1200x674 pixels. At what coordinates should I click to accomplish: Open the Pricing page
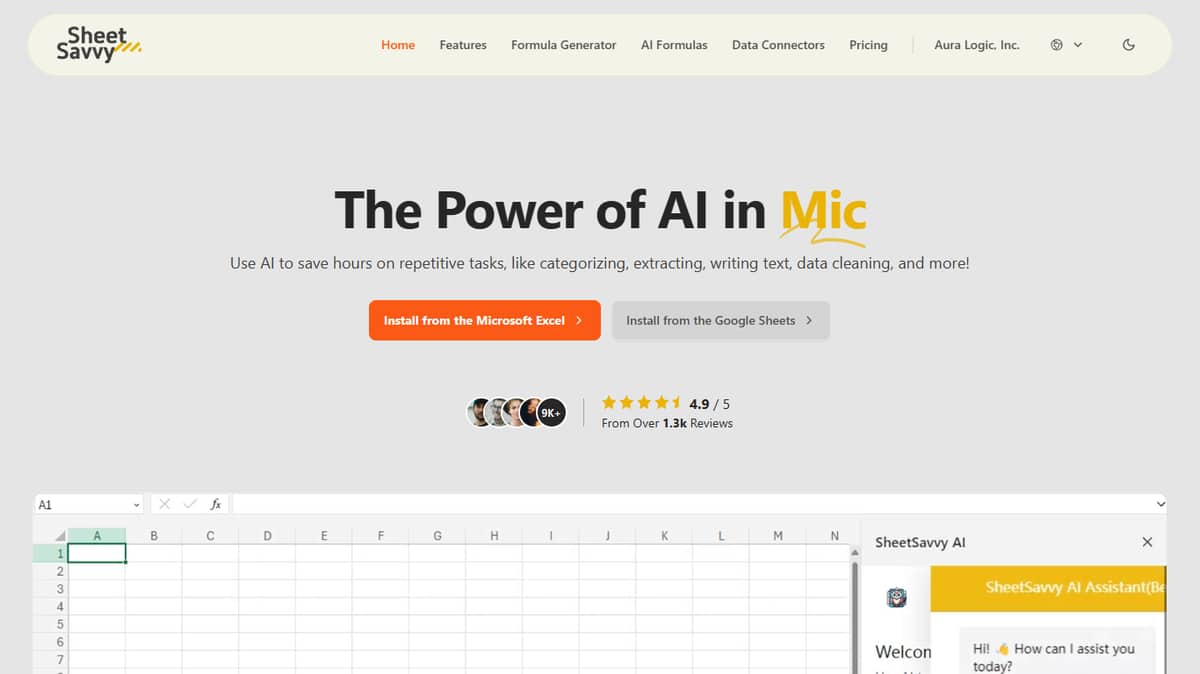pos(868,45)
